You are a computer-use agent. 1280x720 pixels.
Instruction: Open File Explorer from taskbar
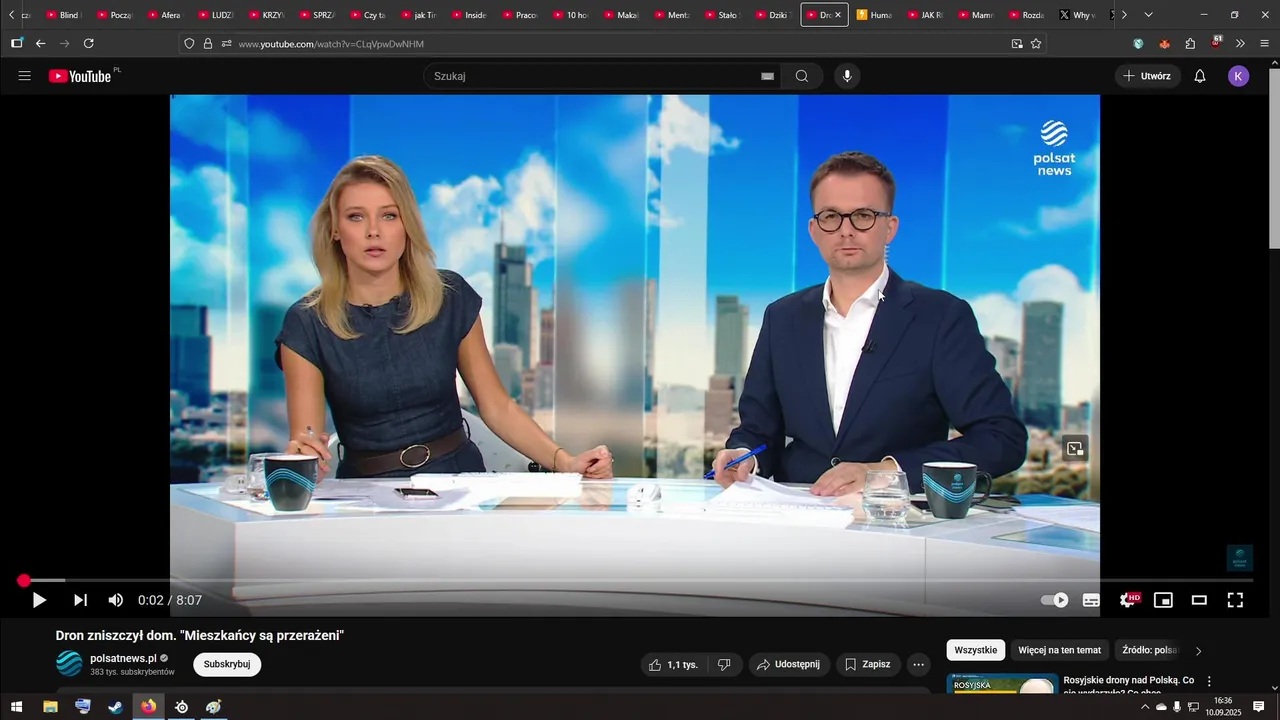[x=50, y=707]
